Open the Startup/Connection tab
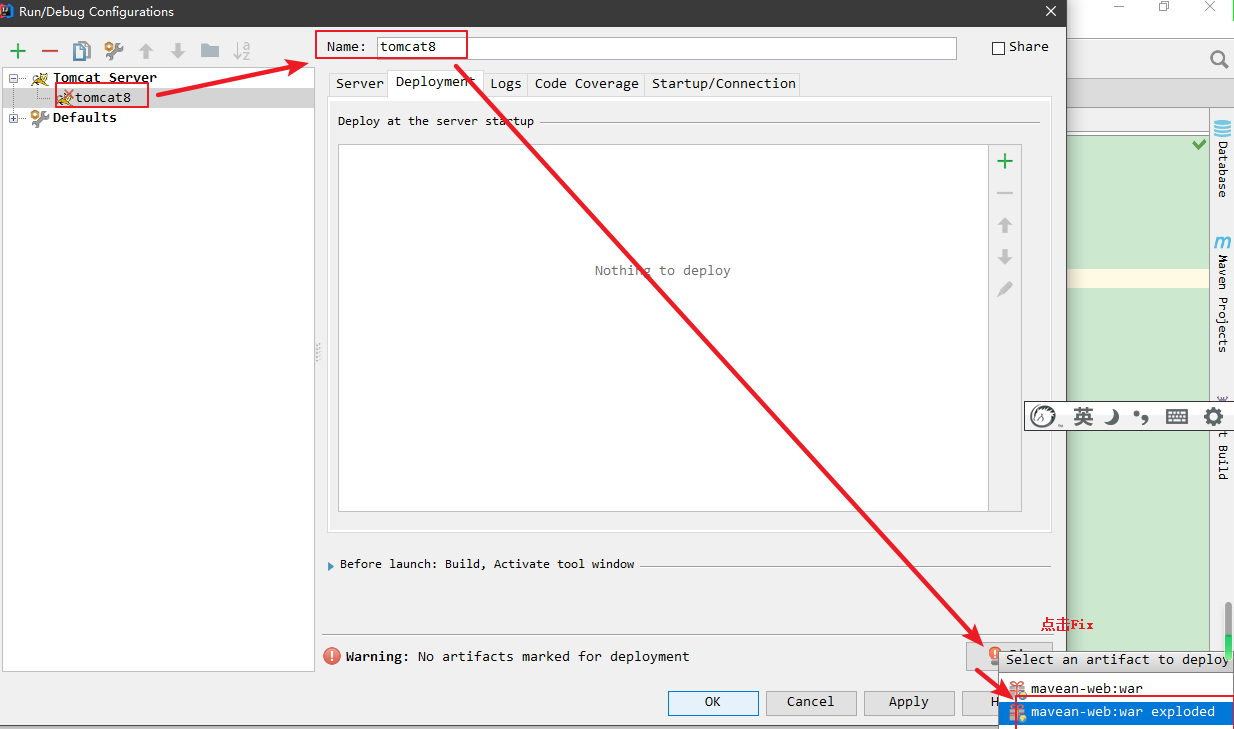1234x729 pixels. [x=723, y=84]
